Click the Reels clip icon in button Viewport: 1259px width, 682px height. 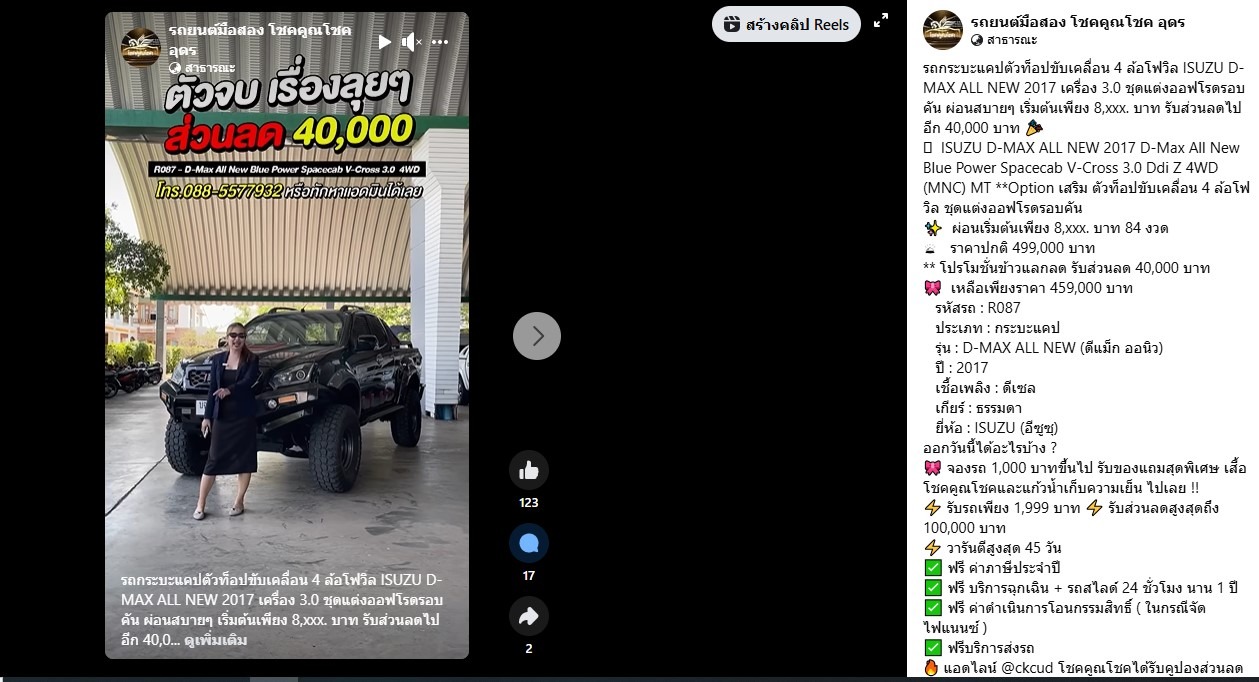732,24
